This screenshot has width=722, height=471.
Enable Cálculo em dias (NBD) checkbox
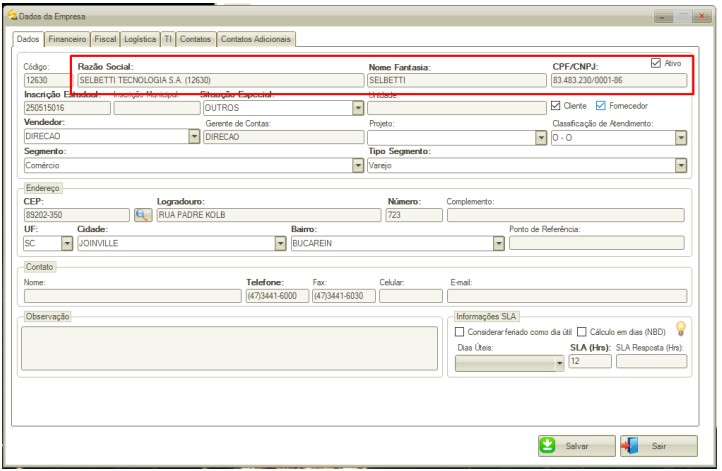(582, 332)
